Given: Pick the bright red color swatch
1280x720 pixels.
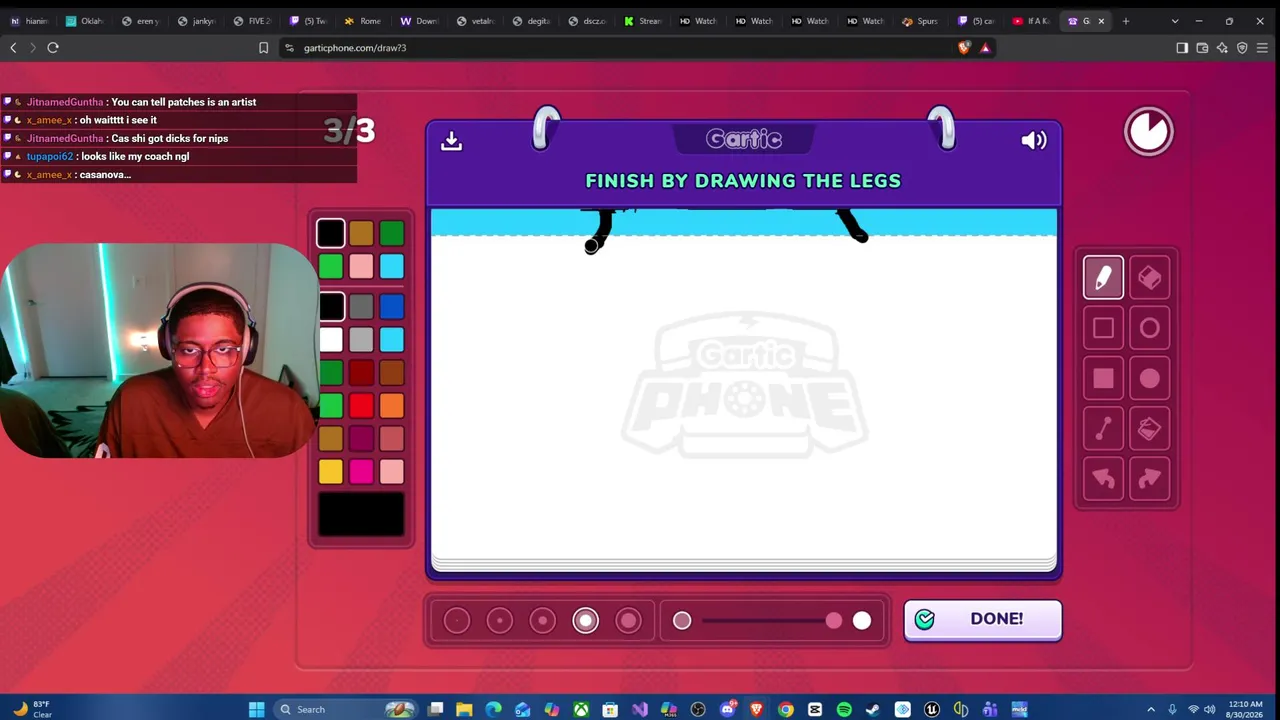Looking at the screenshot, I should pos(361,405).
